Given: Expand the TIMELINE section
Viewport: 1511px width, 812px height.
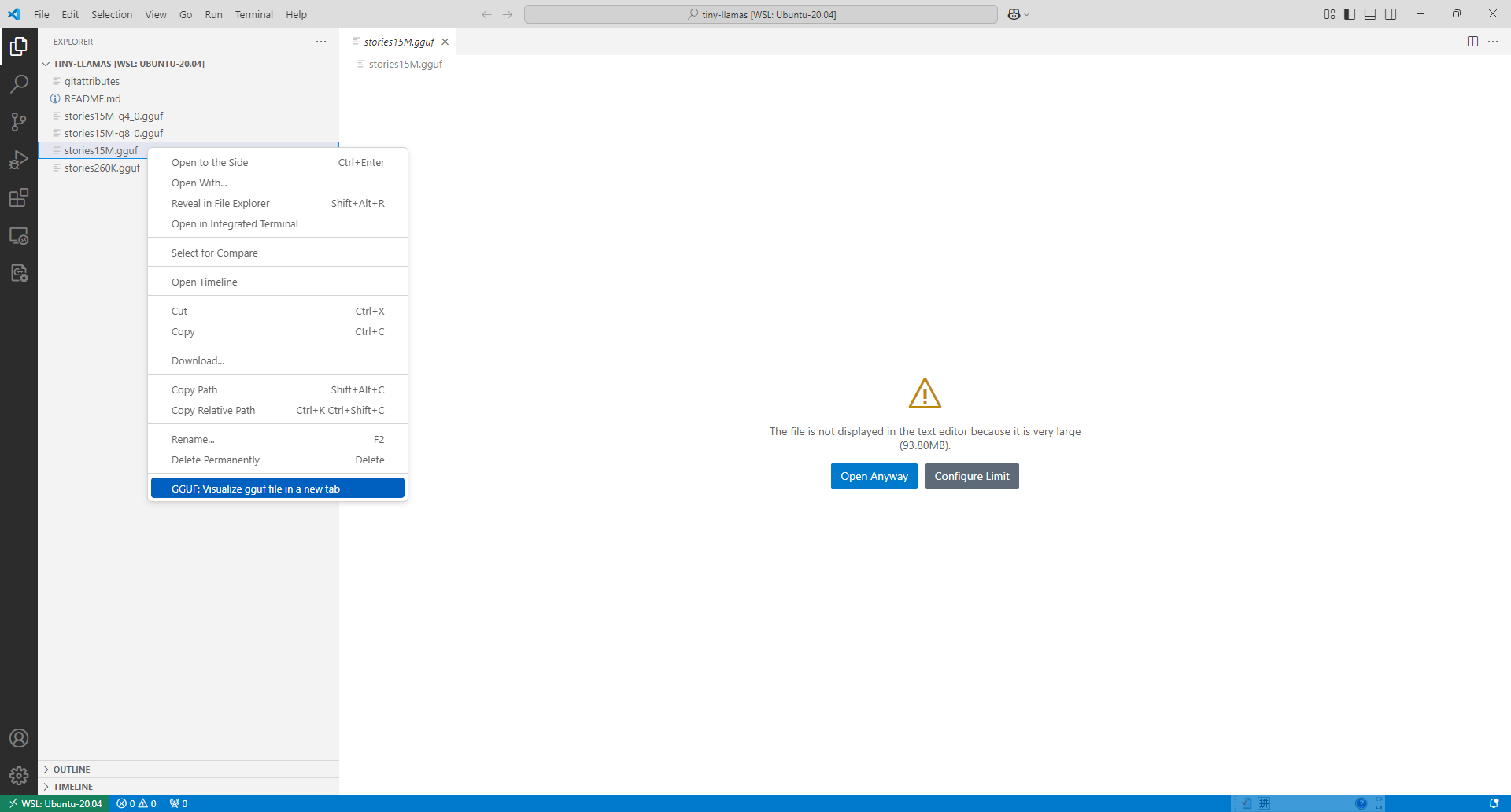Looking at the screenshot, I should click(x=188, y=787).
